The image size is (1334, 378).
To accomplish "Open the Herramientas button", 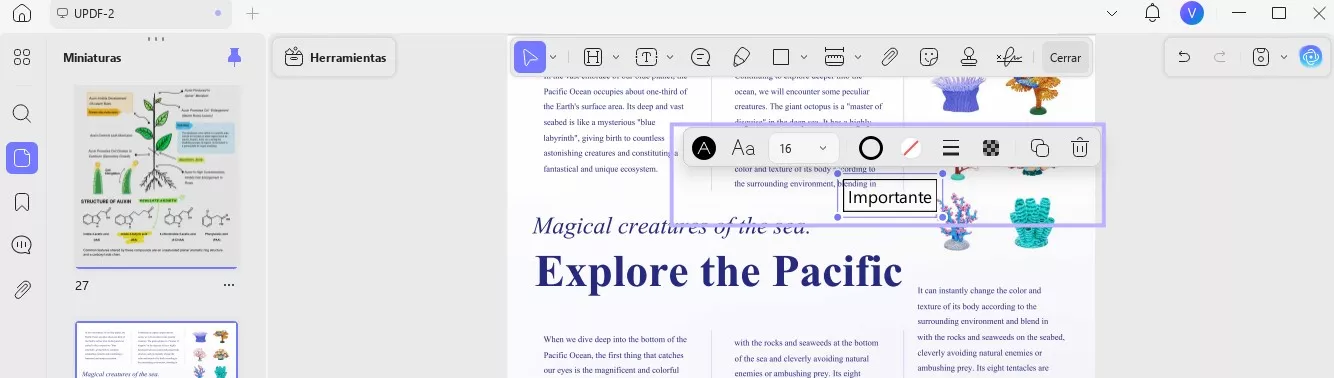I will (x=335, y=57).
